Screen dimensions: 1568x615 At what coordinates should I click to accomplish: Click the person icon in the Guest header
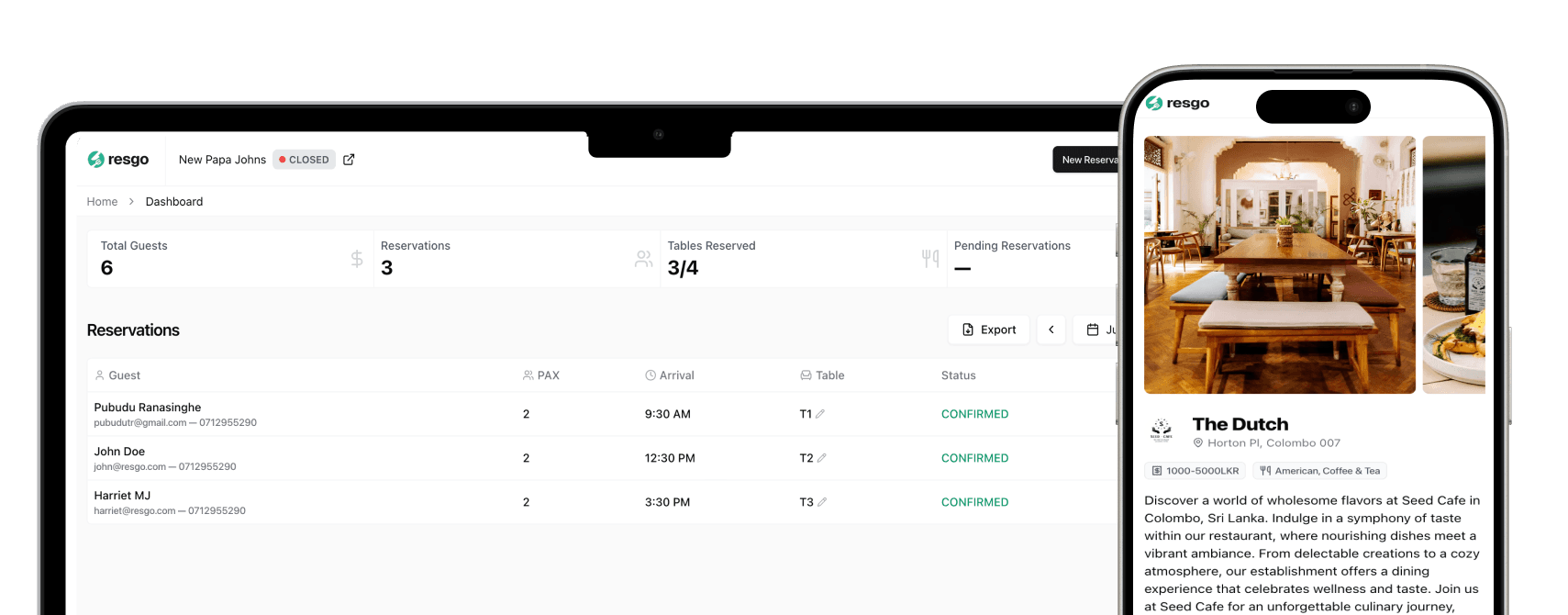100,375
